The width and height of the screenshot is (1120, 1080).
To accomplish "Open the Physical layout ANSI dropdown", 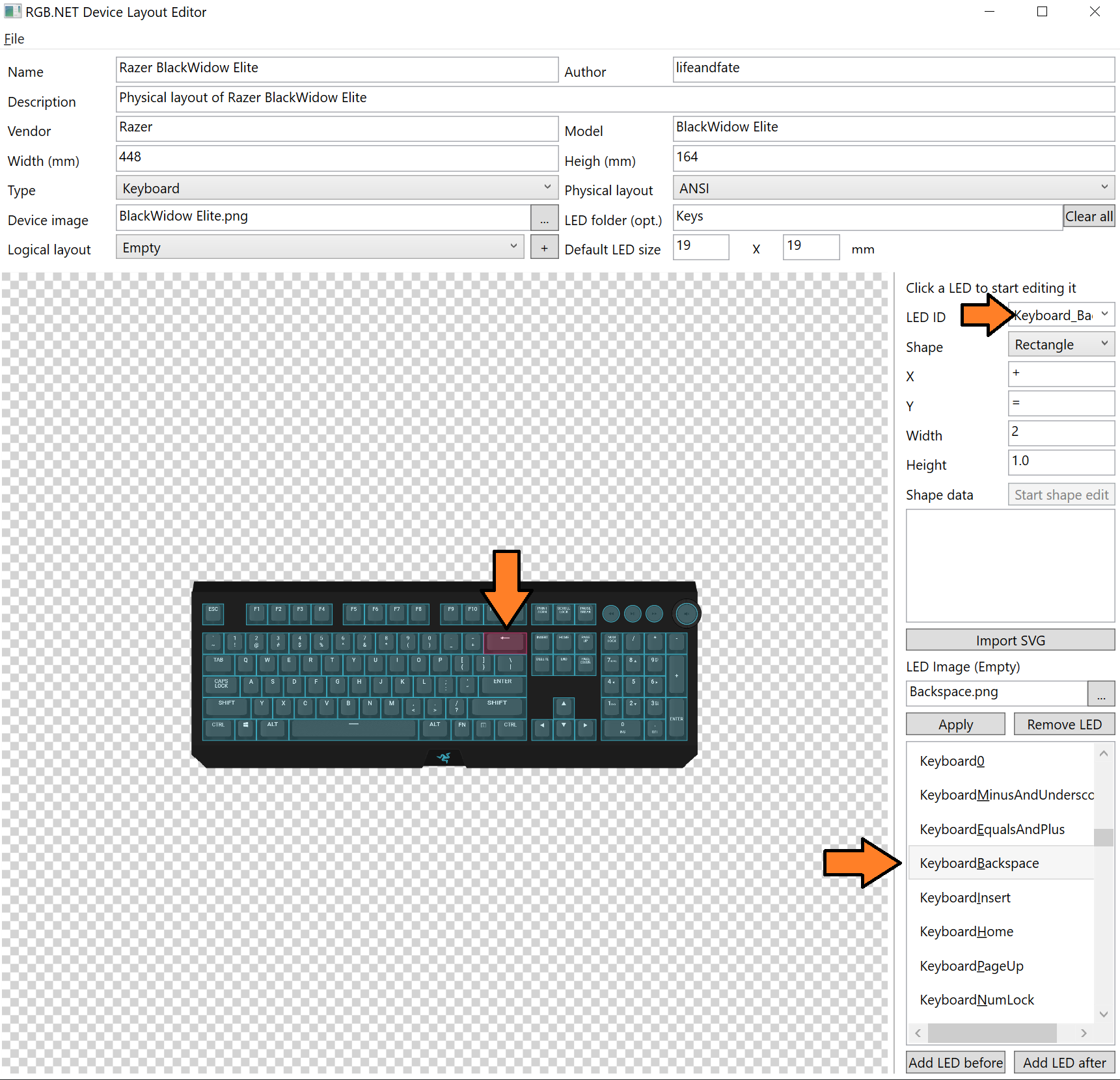I will (x=894, y=188).
